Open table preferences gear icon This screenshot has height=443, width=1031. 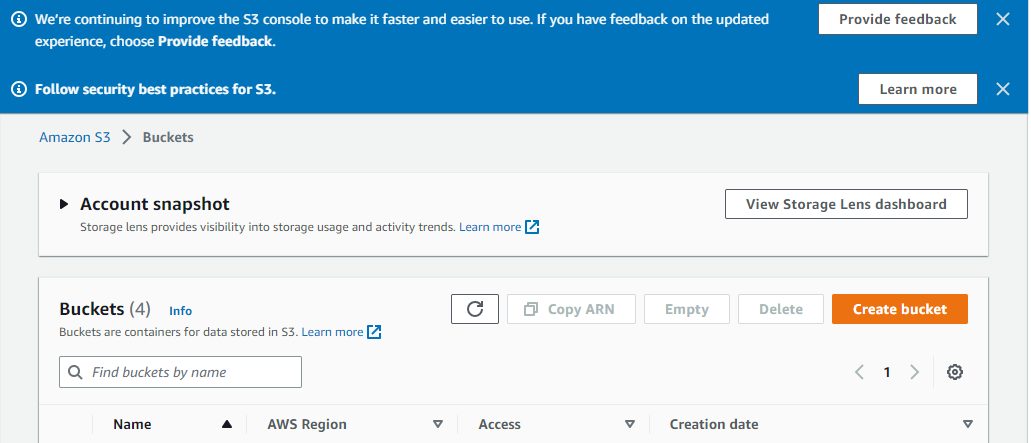tap(955, 372)
